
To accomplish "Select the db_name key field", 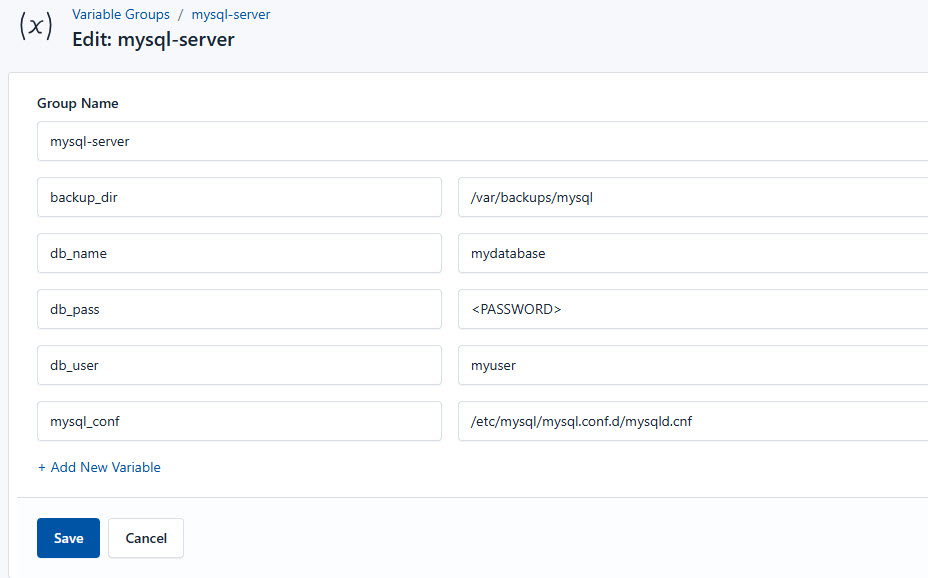I will click(x=240, y=253).
